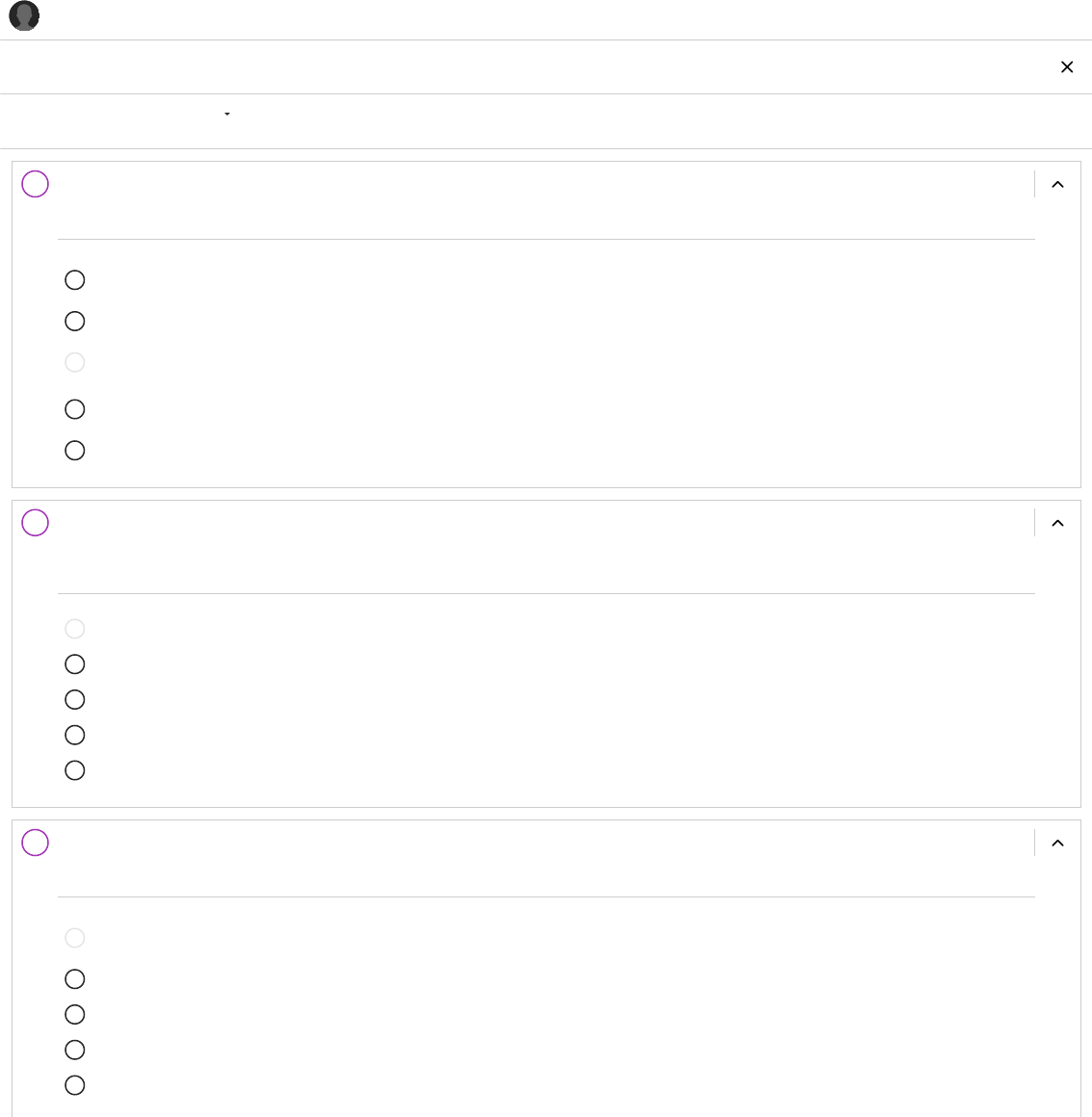Image resolution: width=1092 pixels, height=1117 pixels.
Task: Click the purple circle on first card
Action: tap(36, 184)
